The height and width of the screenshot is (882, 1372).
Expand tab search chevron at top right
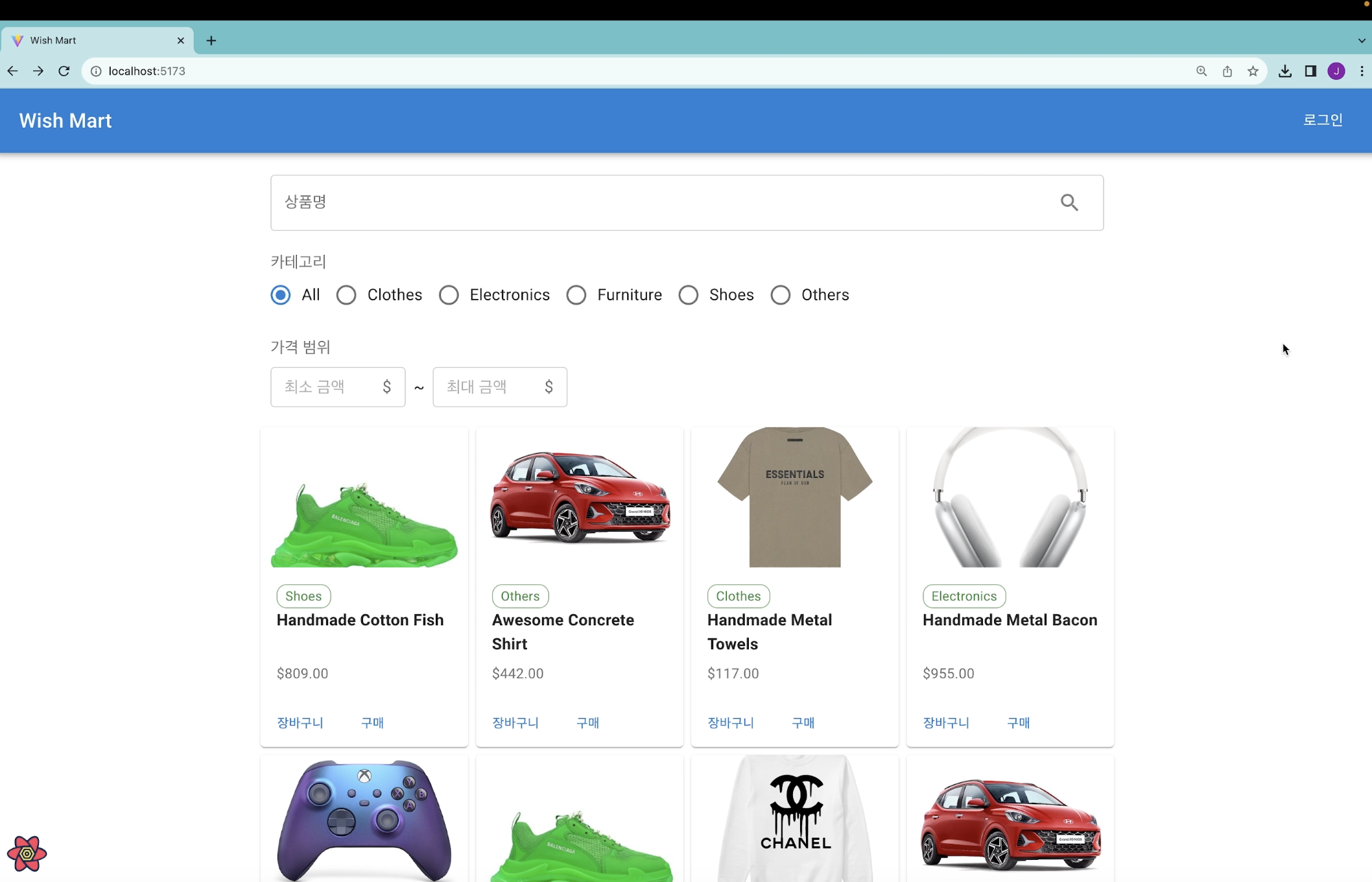coord(1362,41)
